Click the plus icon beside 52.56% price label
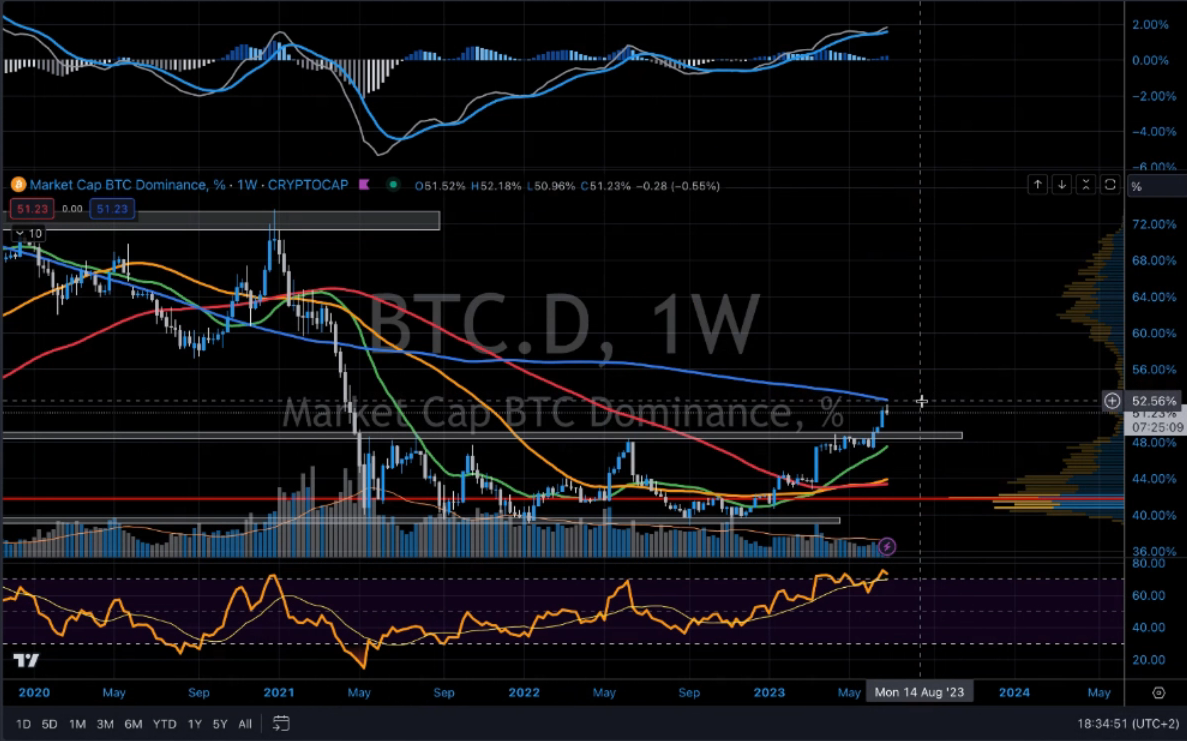Image resolution: width=1187 pixels, height=741 pixels. (x=1112, y=401)
